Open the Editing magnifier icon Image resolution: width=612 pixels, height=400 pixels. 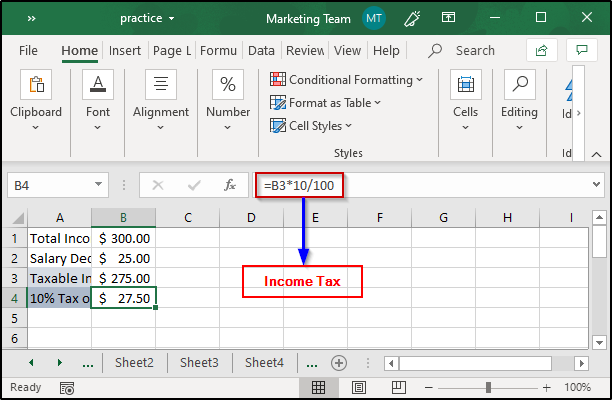click(x=519, y=84)
